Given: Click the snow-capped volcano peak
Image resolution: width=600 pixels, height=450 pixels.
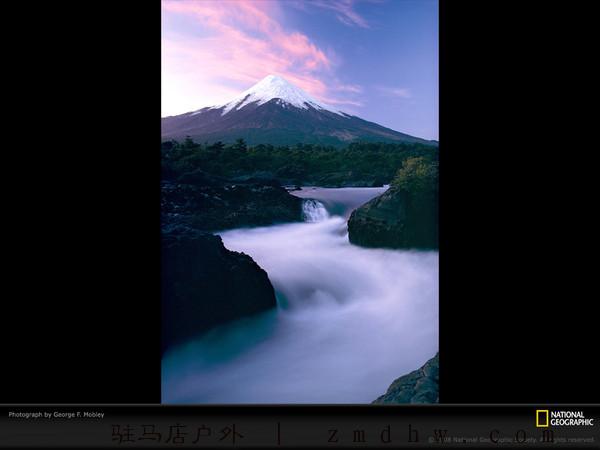Looking at the screenshot, I should 274,91.
